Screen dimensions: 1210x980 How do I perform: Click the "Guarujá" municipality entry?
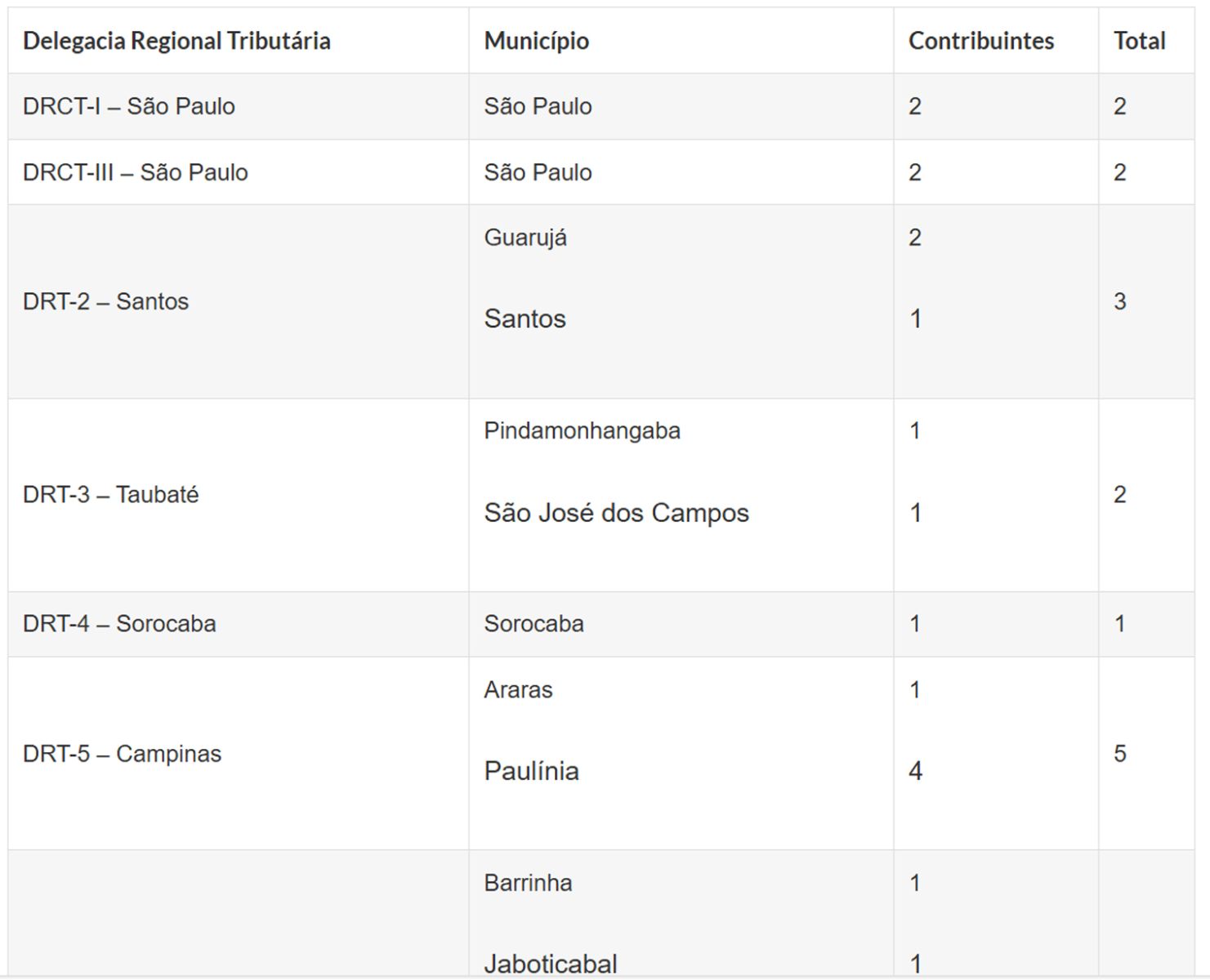click(525, 238)
